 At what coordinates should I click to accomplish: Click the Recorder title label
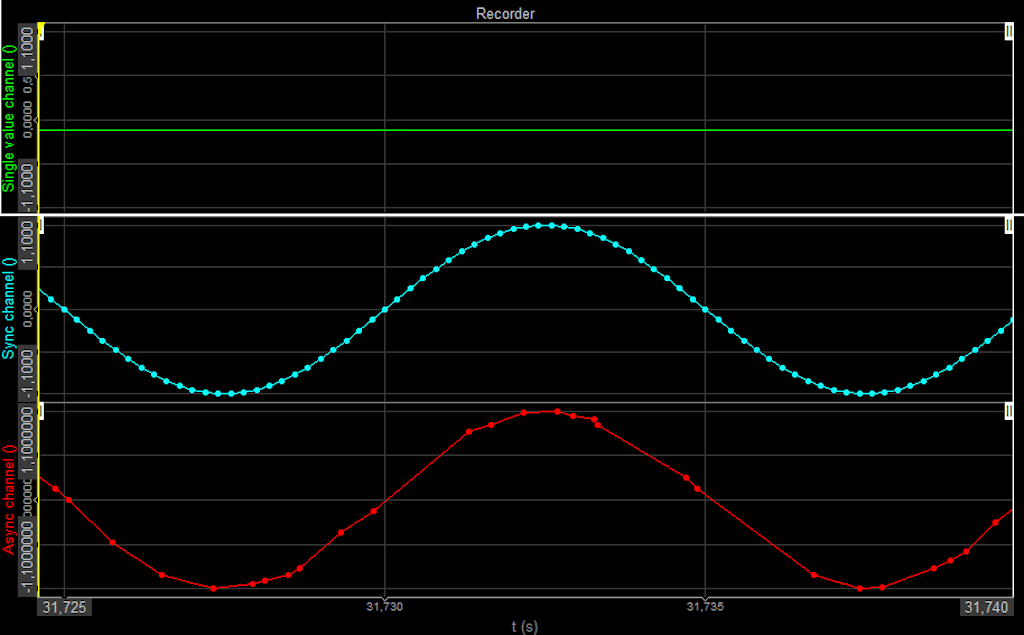tap(505, 14)
